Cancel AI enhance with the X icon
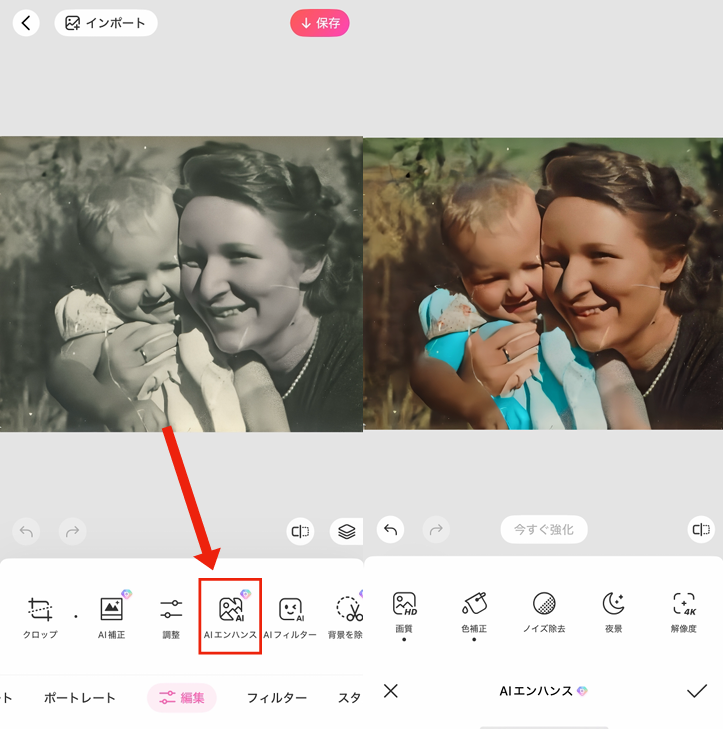The height and width of the screenshot is (729, 723). pyautogui.click(x=391, y=691)
